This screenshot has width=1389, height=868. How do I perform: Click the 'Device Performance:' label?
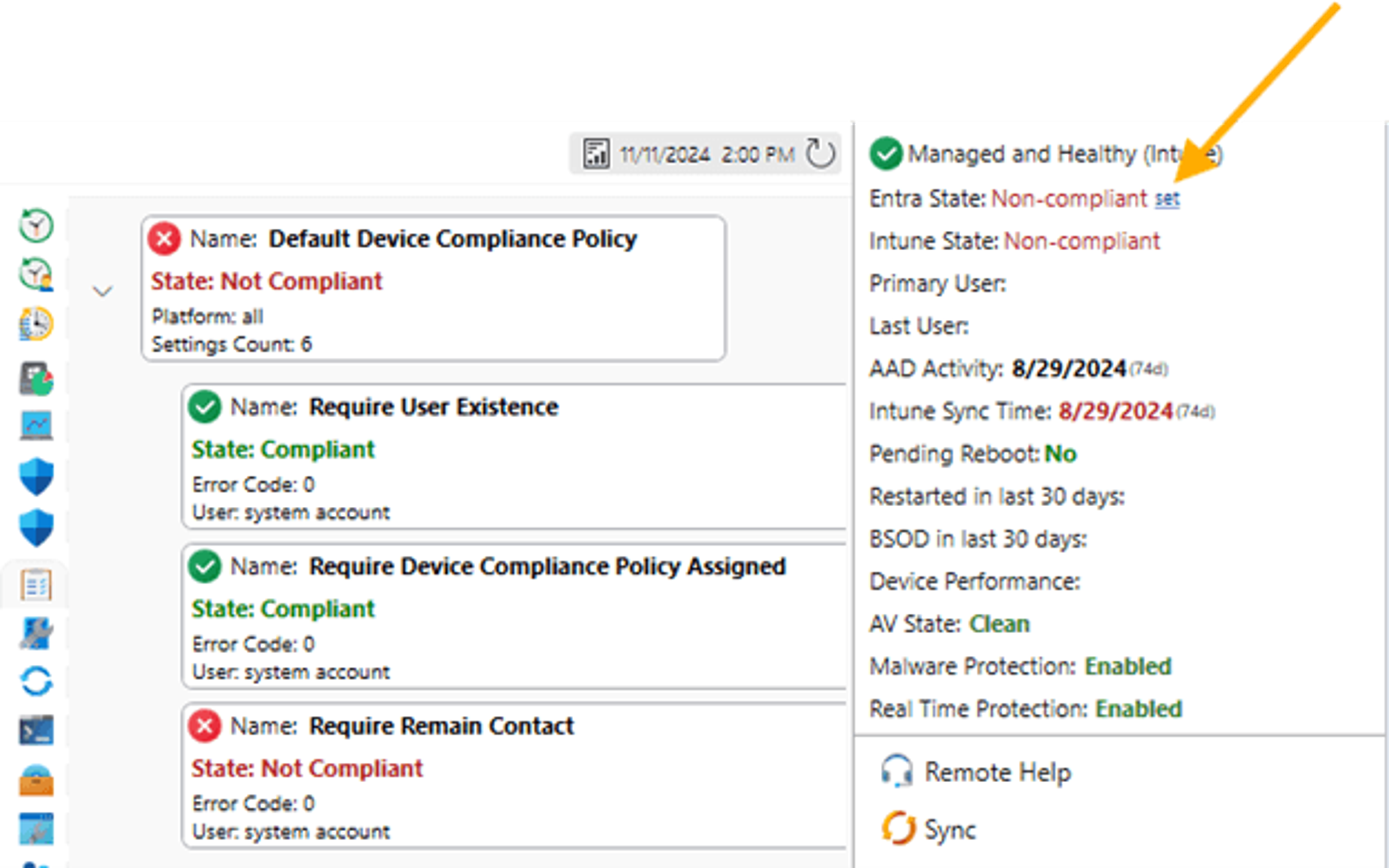point(974,581)
